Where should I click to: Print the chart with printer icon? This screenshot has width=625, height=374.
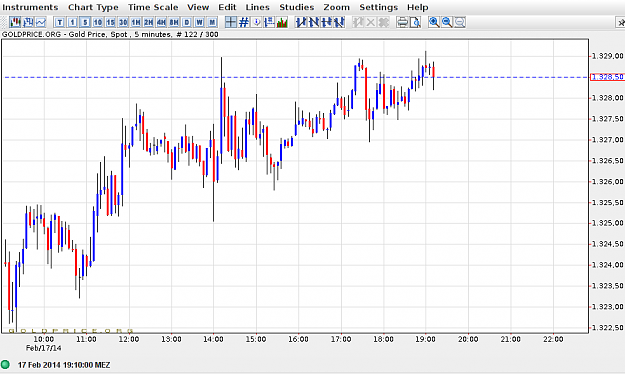pyautogui.click(x=403, y=22)
